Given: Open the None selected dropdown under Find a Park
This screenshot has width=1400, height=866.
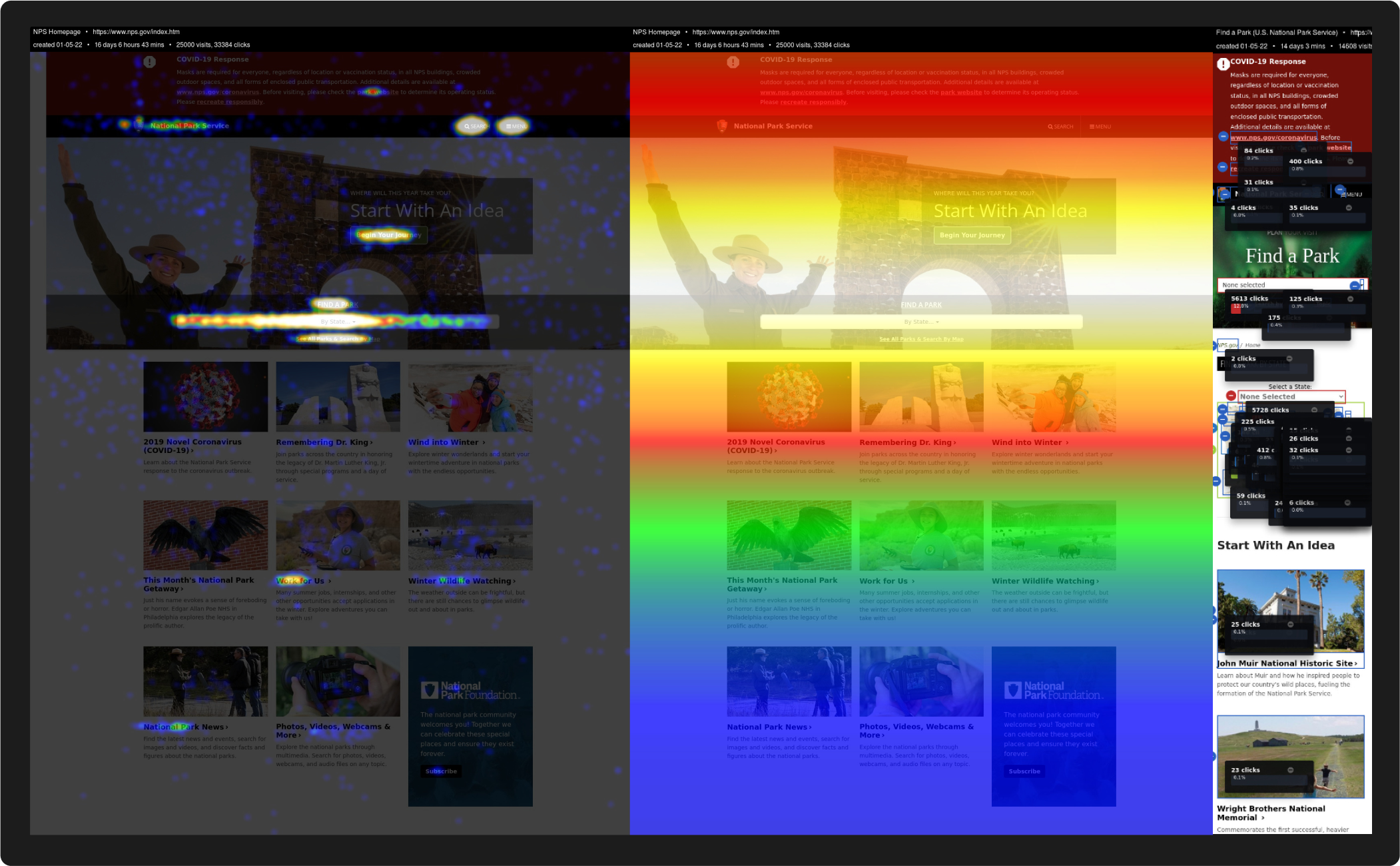Looking at the screenshot, I should click(1285, 284).
